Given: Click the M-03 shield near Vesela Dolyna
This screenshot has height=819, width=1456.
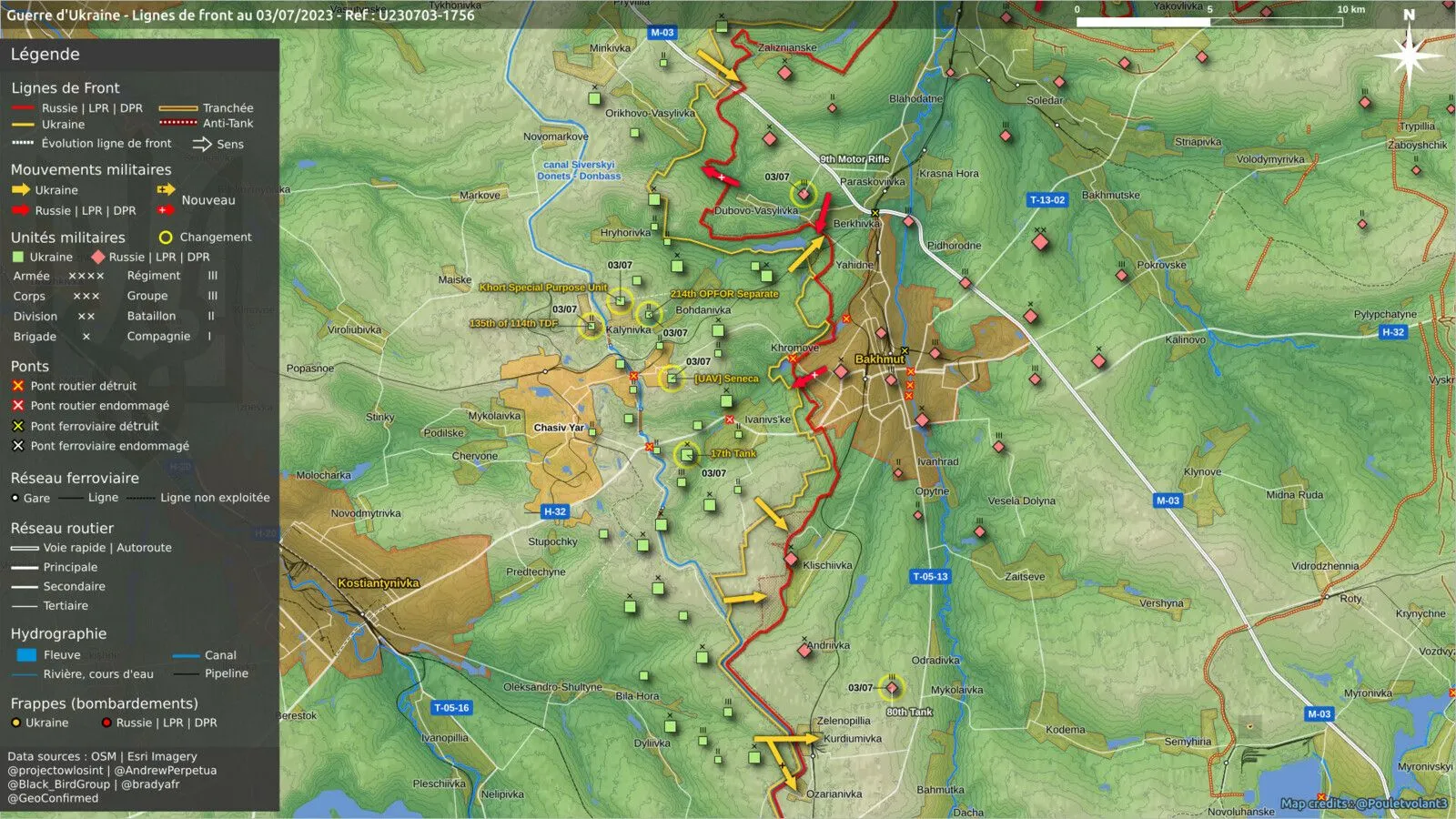Looking at the screenshot, I should [x=1168, y=500].
